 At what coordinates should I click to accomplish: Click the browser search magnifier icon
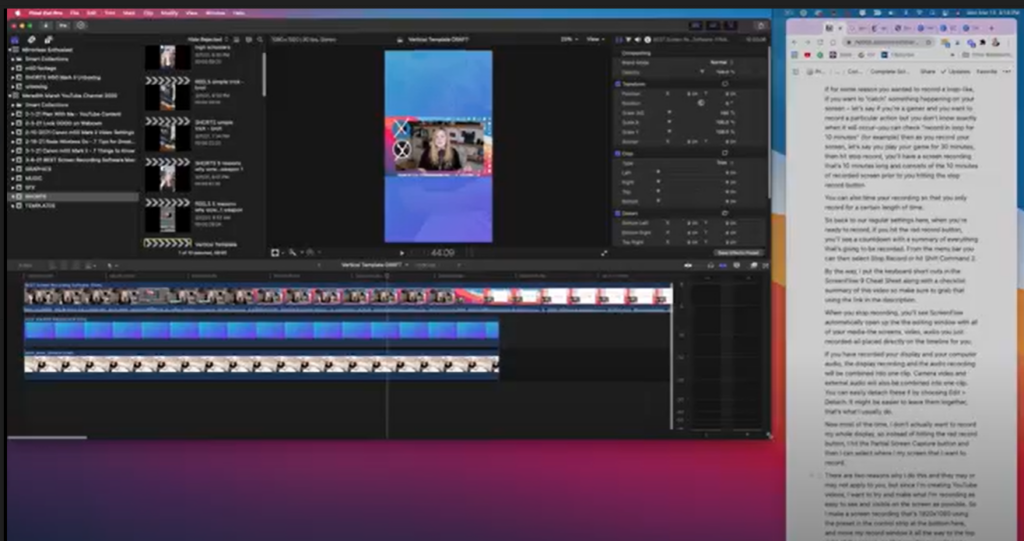point(260,40)
